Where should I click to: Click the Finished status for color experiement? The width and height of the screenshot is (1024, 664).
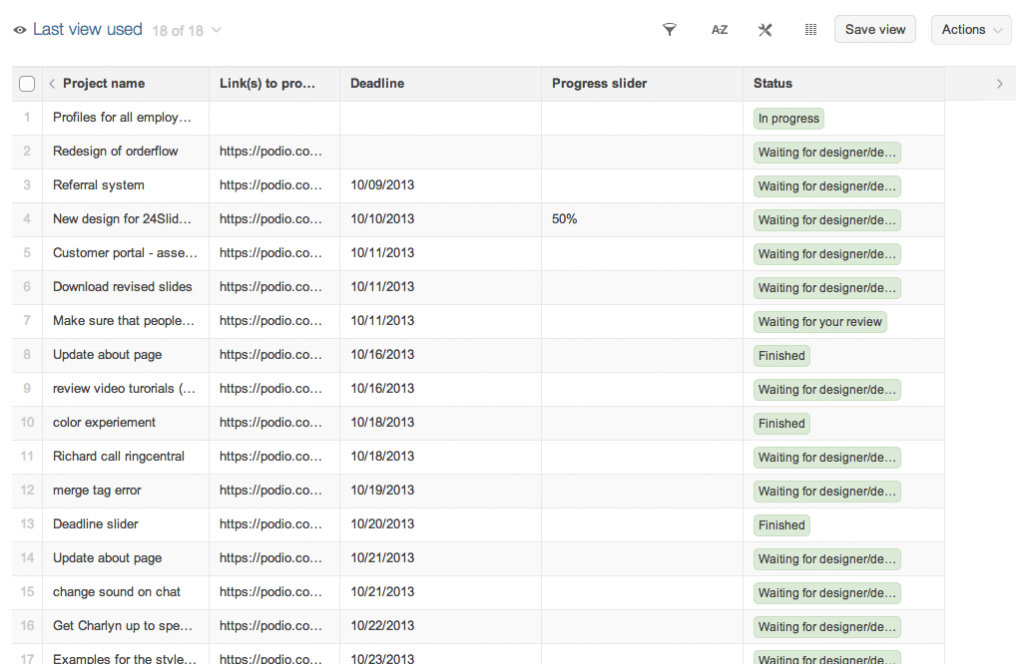782,424
